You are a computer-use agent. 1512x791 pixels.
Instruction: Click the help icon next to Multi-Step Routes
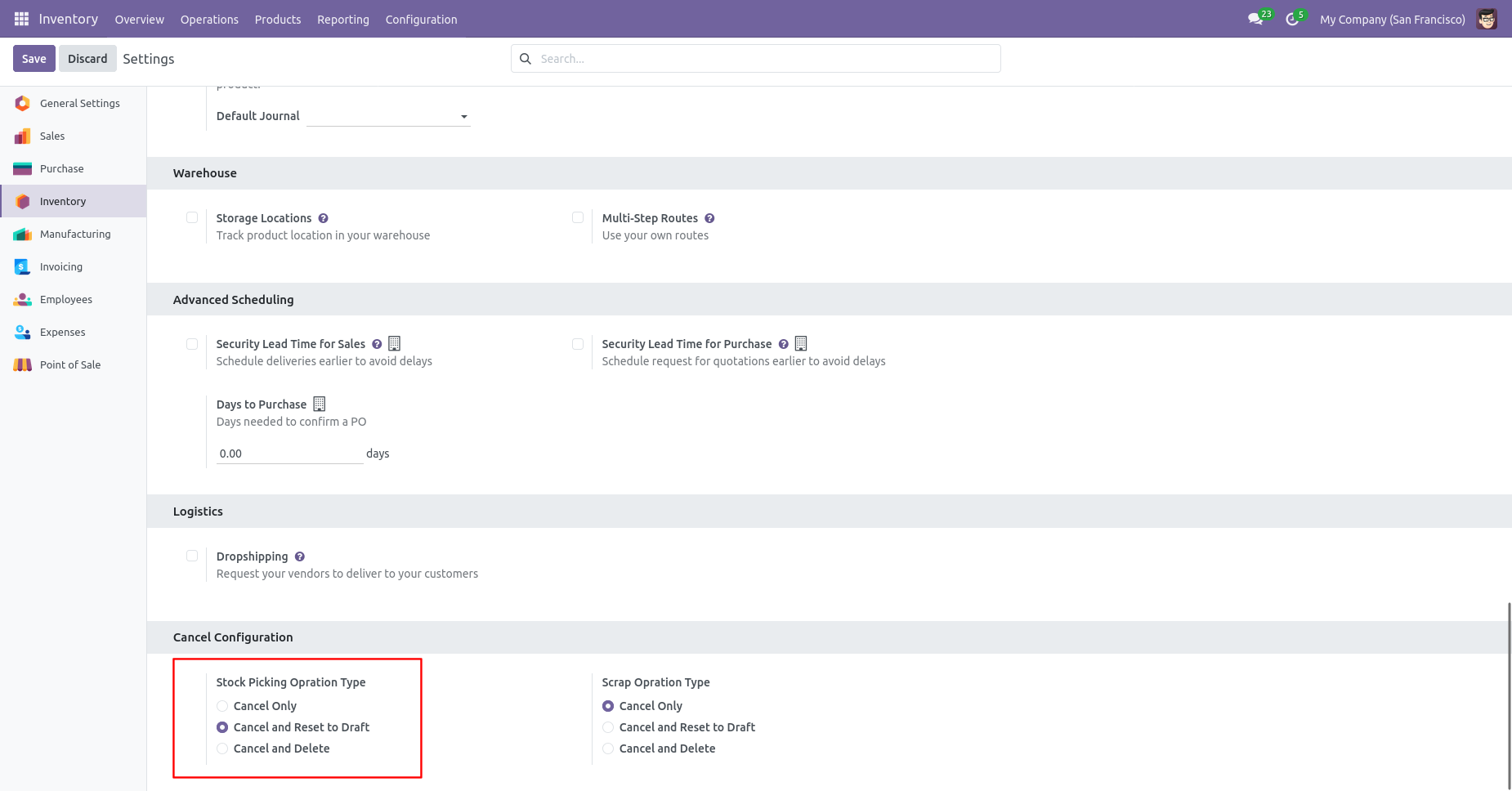(x=709, y=218)
